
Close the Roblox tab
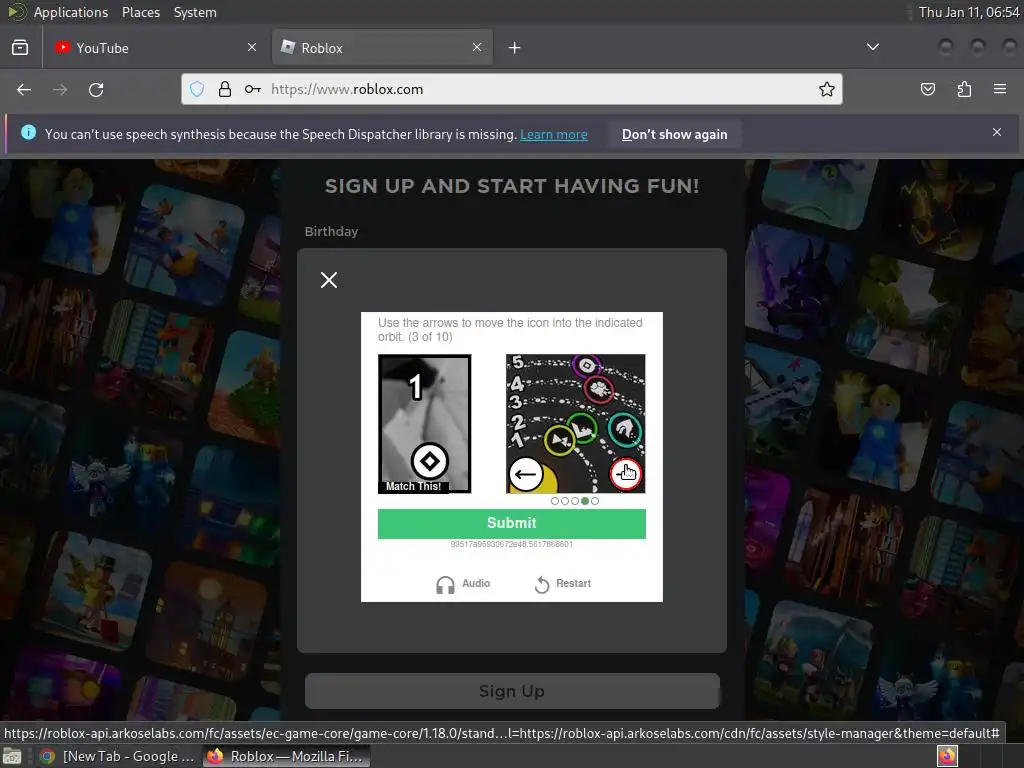click(x=477, y=47)
